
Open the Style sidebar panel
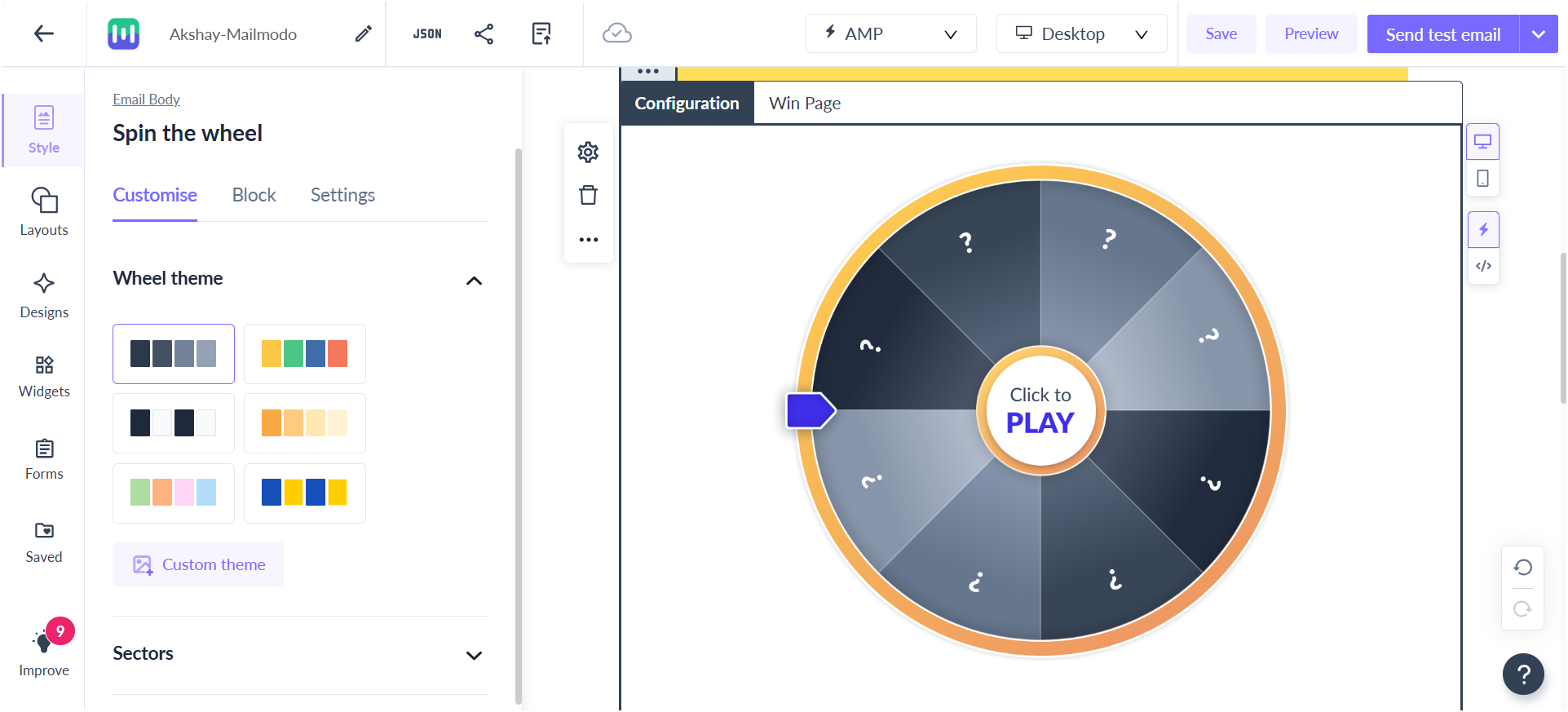click(44, 130)
